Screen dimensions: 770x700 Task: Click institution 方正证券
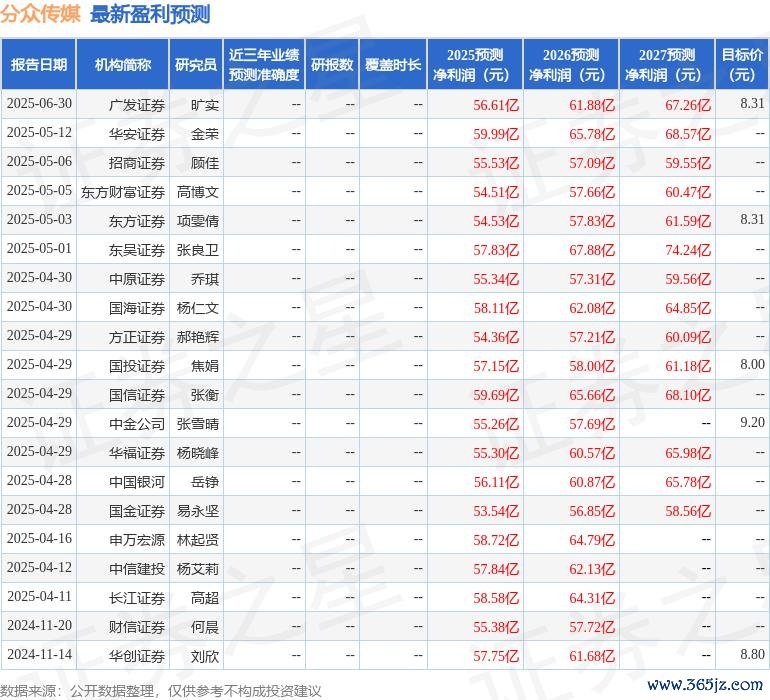[137, 337]
